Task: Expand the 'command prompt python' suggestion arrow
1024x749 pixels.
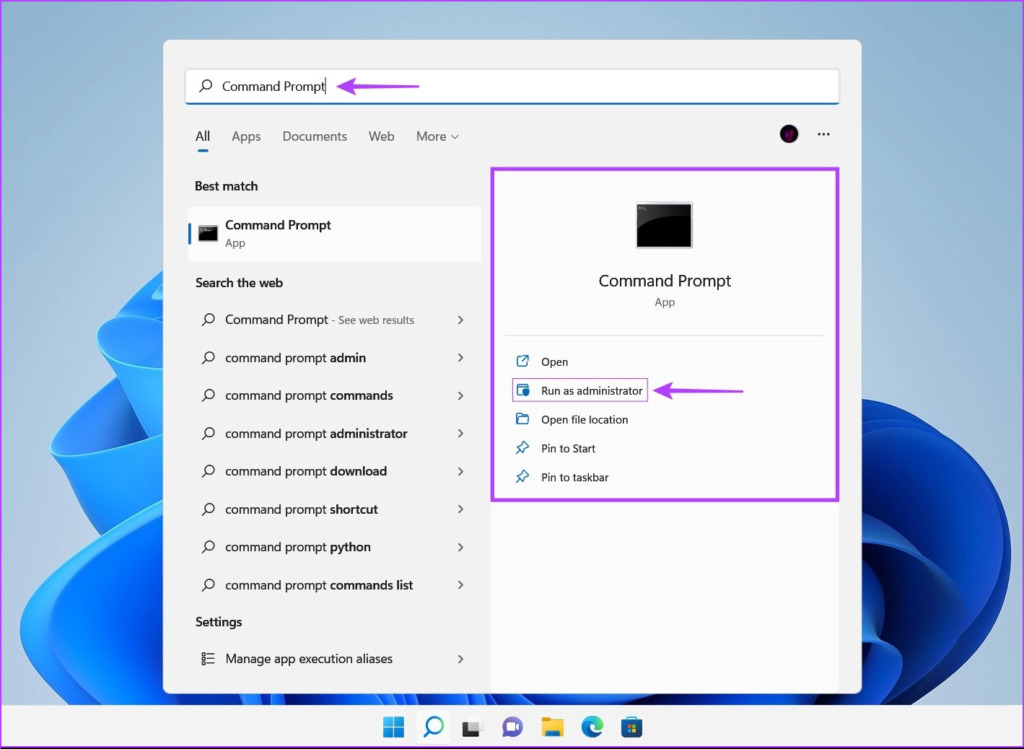Action: (460, 547)
